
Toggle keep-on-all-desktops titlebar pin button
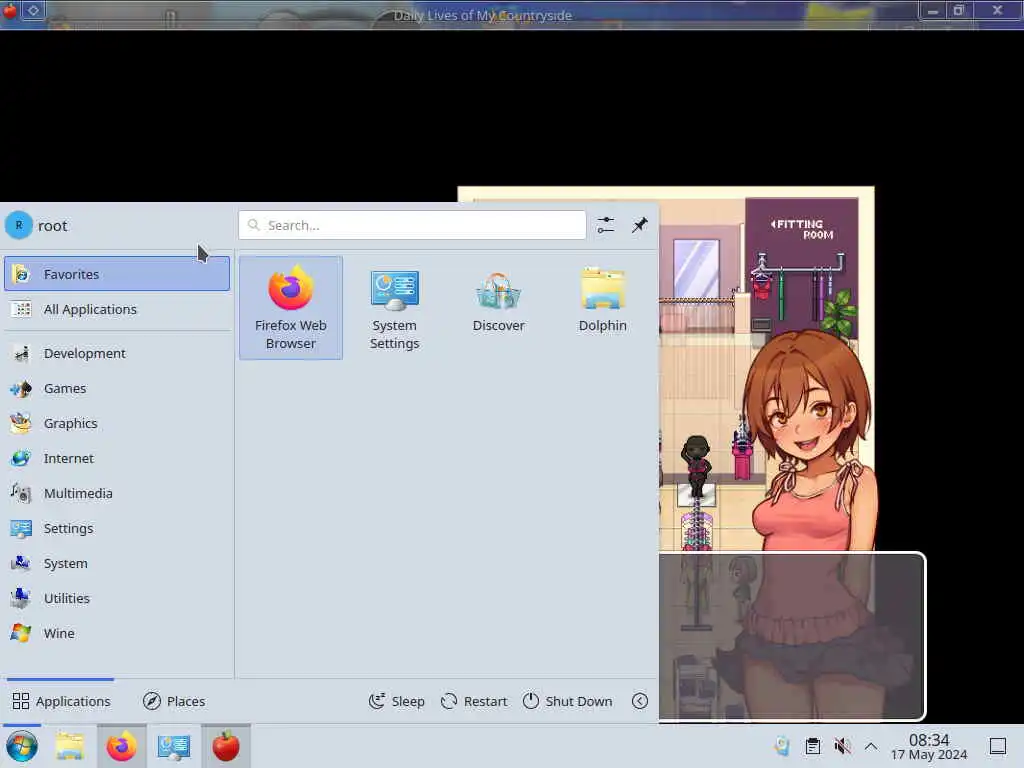pyautogui.click(x=34, y=10)
